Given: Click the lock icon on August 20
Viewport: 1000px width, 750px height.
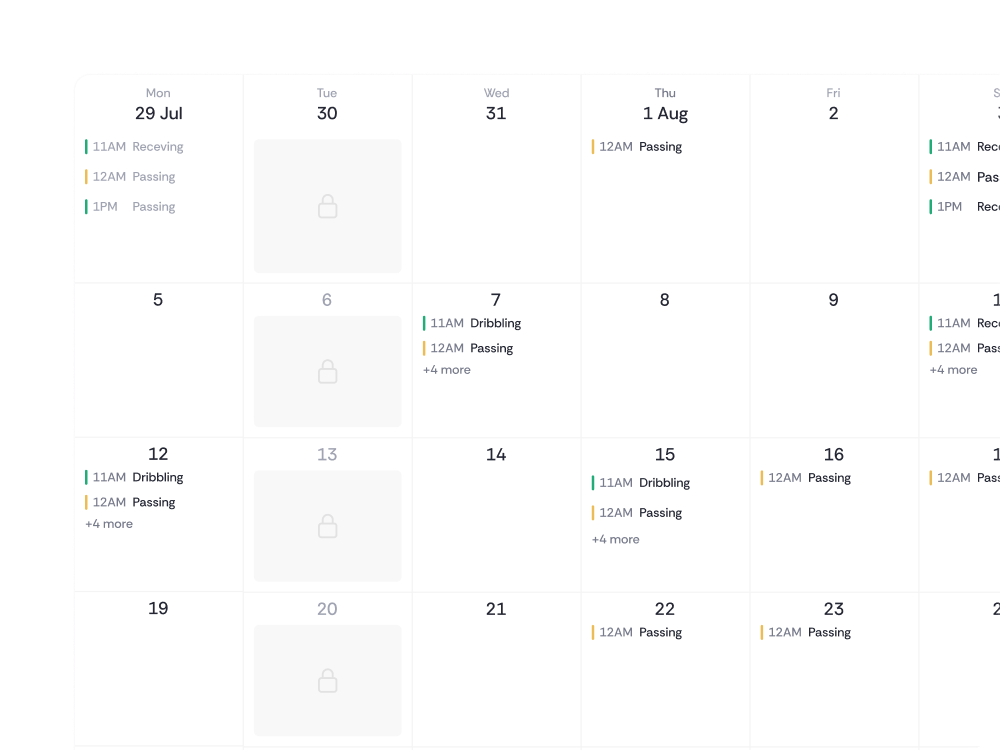Looking at the screenshot, I should point(326,681).
